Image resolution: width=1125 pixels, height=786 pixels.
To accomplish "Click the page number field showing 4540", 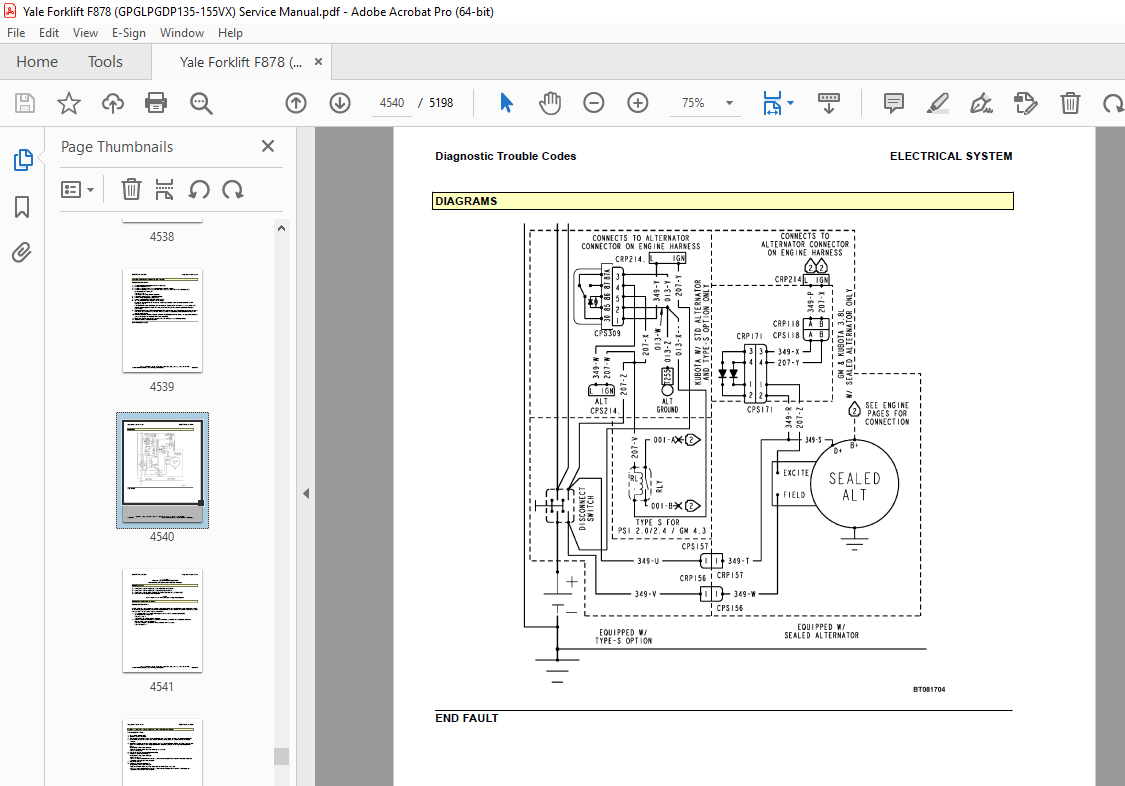I will [392, 103].
